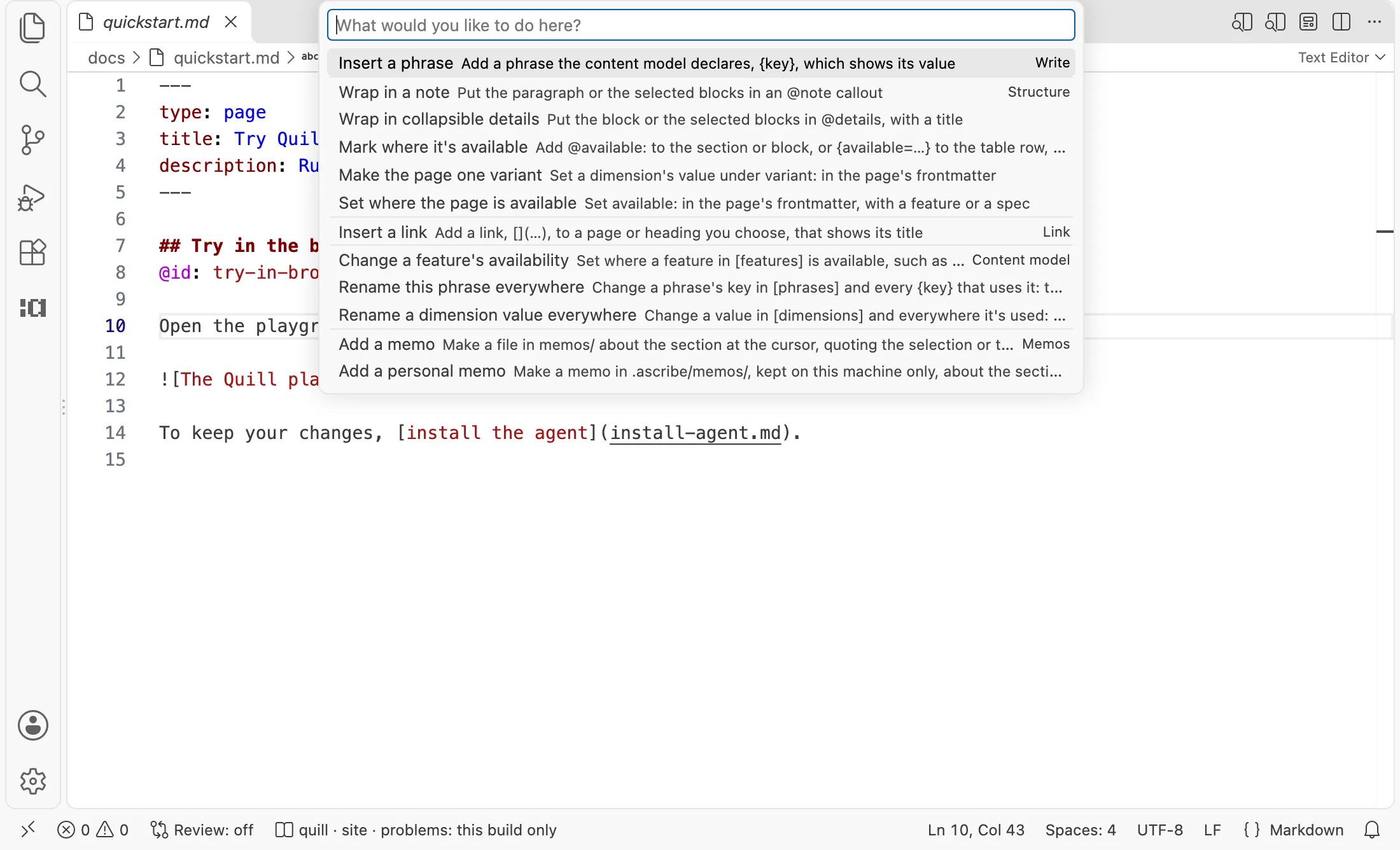Open the Source Control icon

(x=32, y=139)
